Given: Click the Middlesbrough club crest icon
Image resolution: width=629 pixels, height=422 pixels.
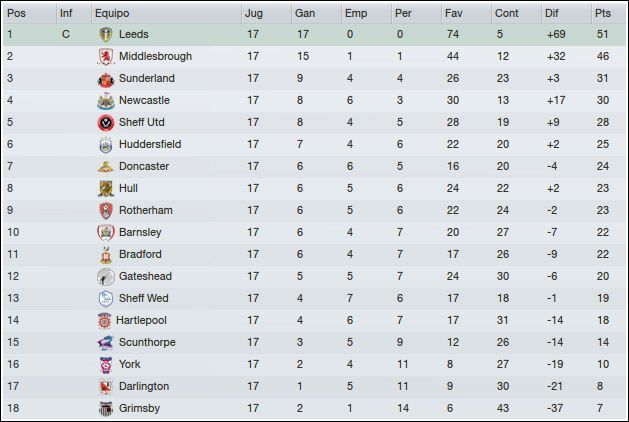Looking at the screenshot, I should click(x=106, y=57).
